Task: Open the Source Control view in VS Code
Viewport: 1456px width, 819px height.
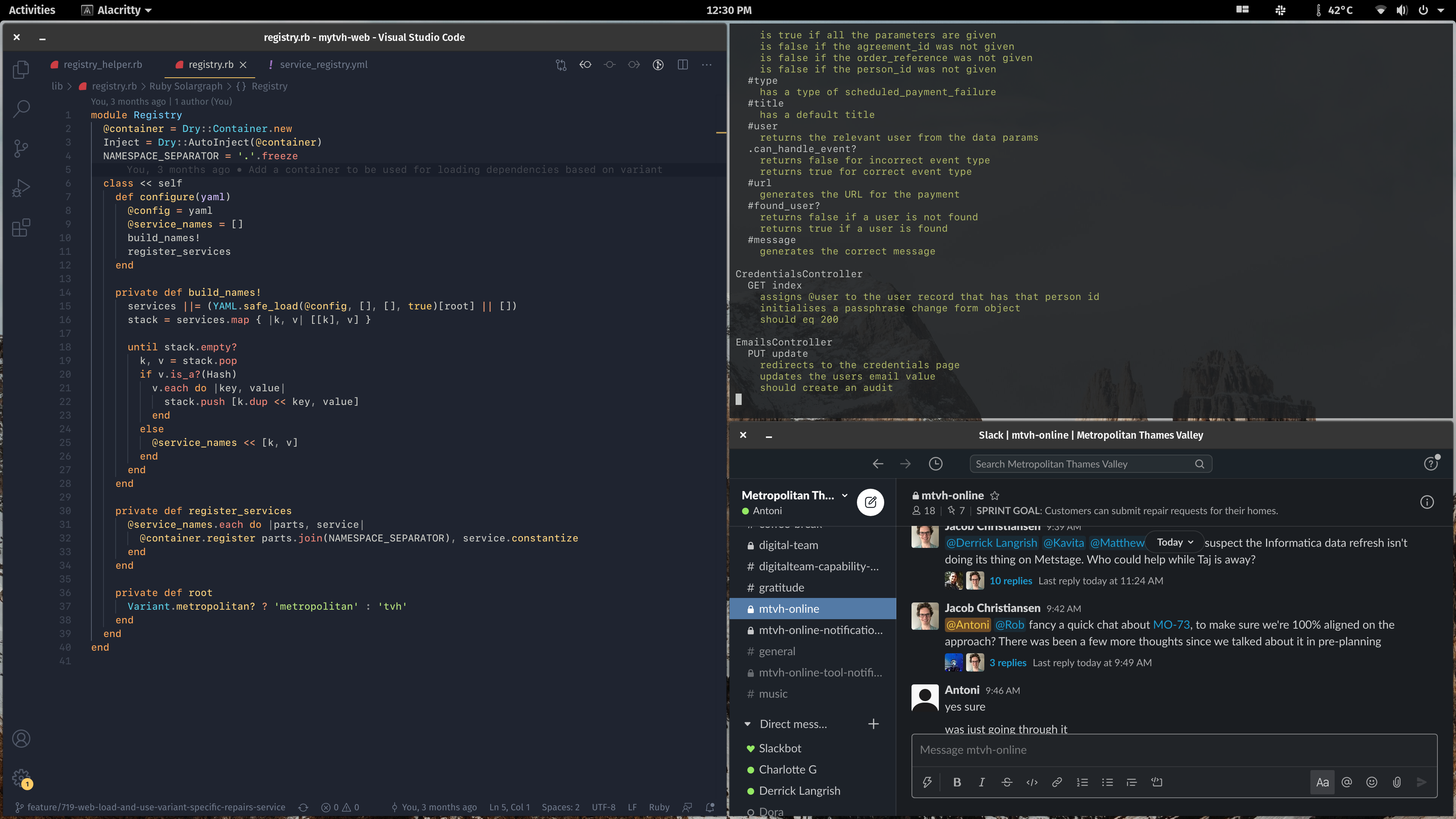Action: [x=21, y=149]
